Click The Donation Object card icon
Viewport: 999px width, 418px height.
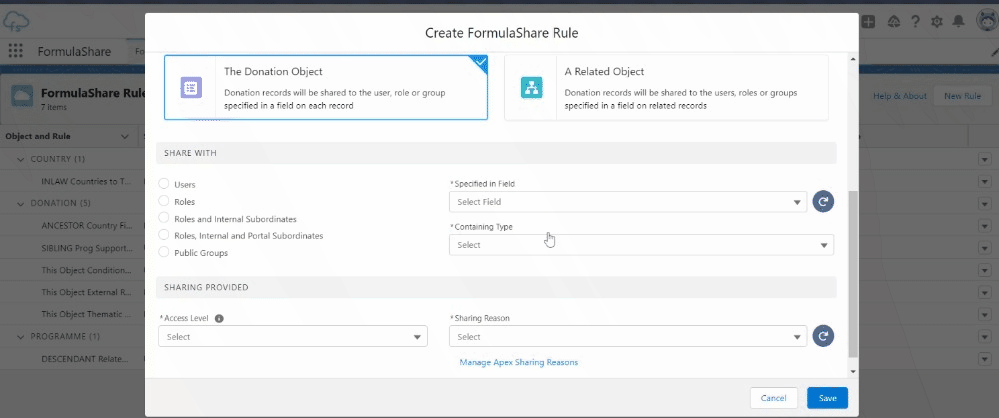coord(191,88)
